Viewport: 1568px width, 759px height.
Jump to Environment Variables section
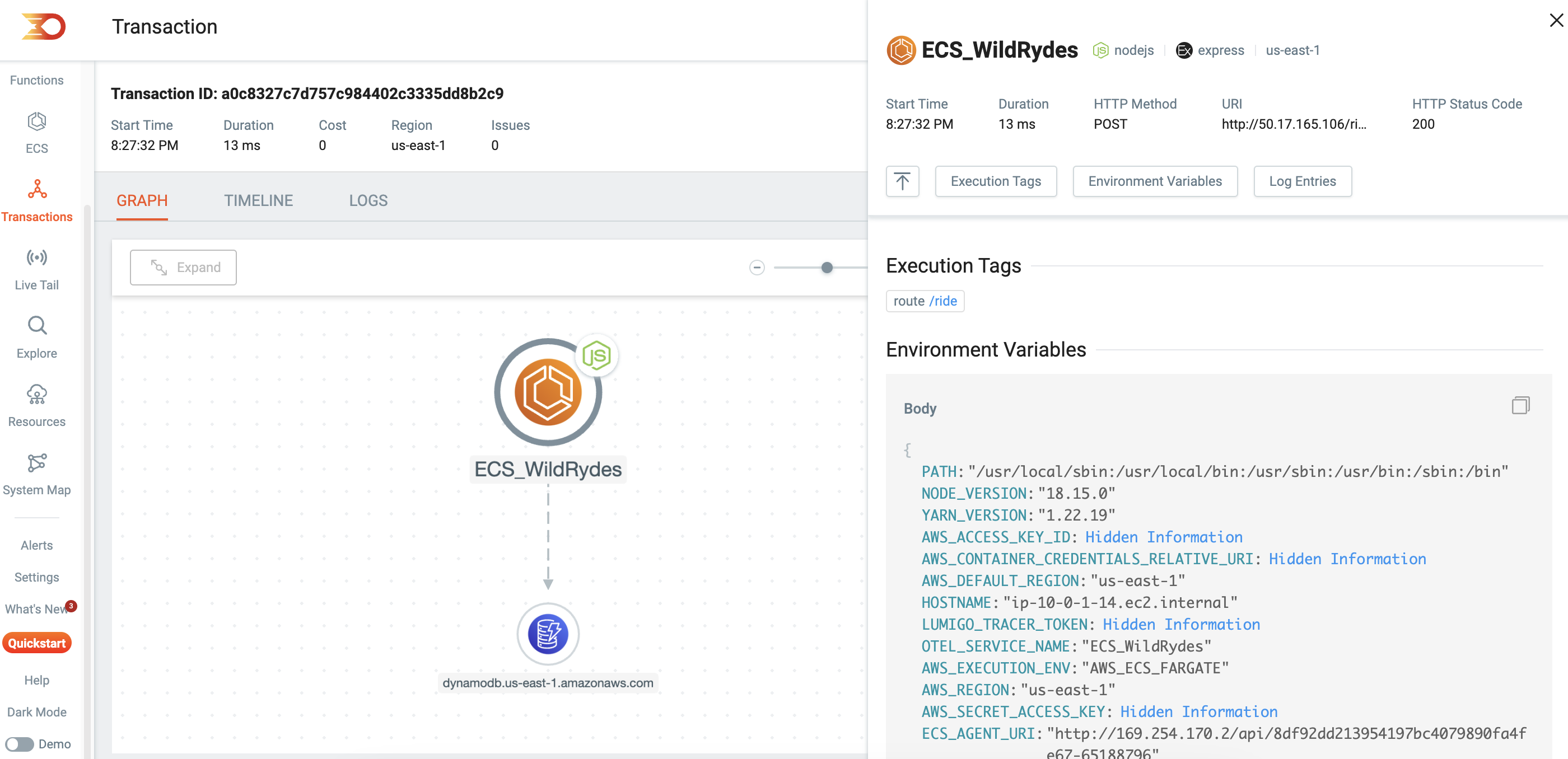1155,181
